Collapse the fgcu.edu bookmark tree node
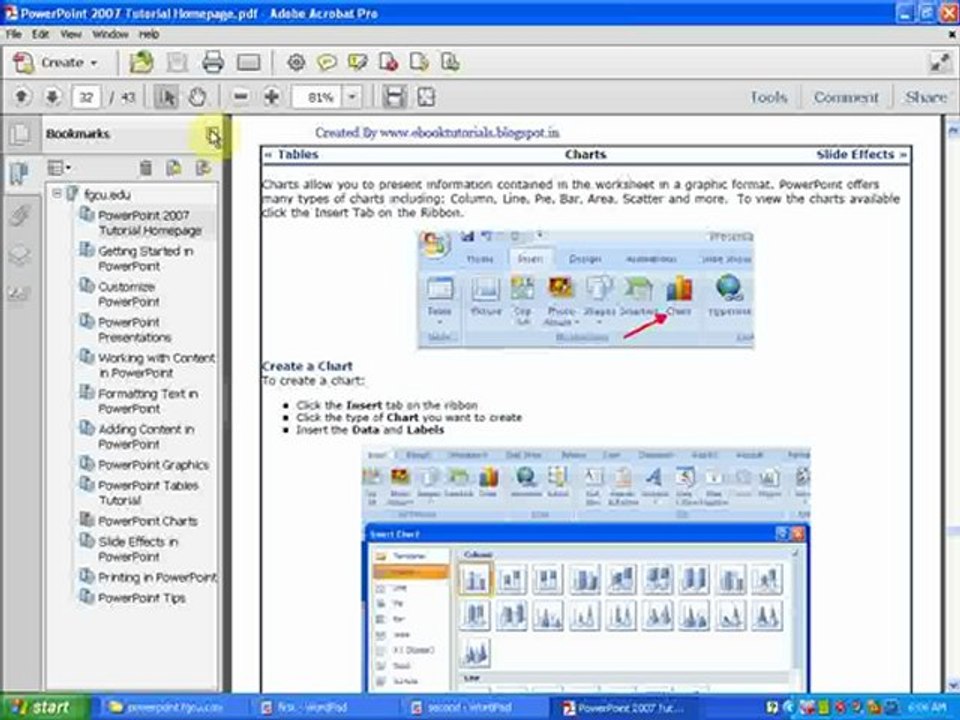 click(56, 193)
